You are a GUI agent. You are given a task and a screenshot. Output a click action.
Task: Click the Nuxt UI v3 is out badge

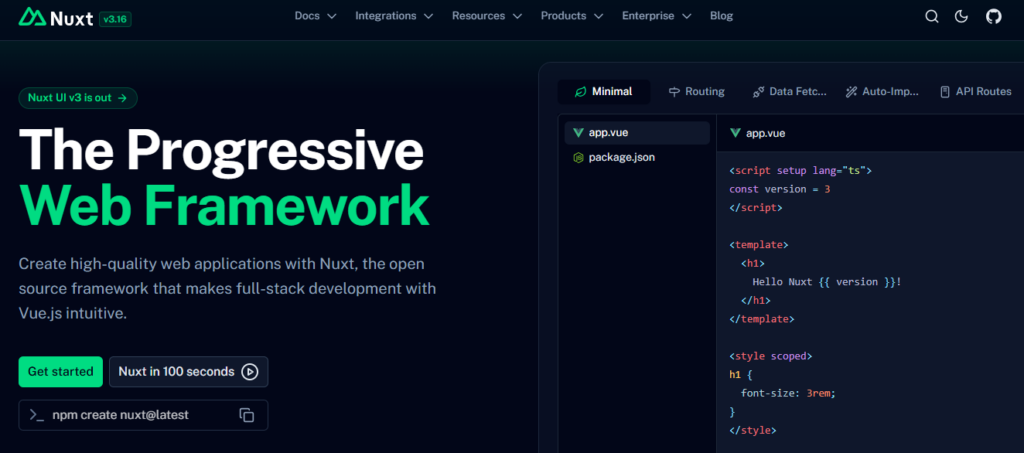click(78, 98)
